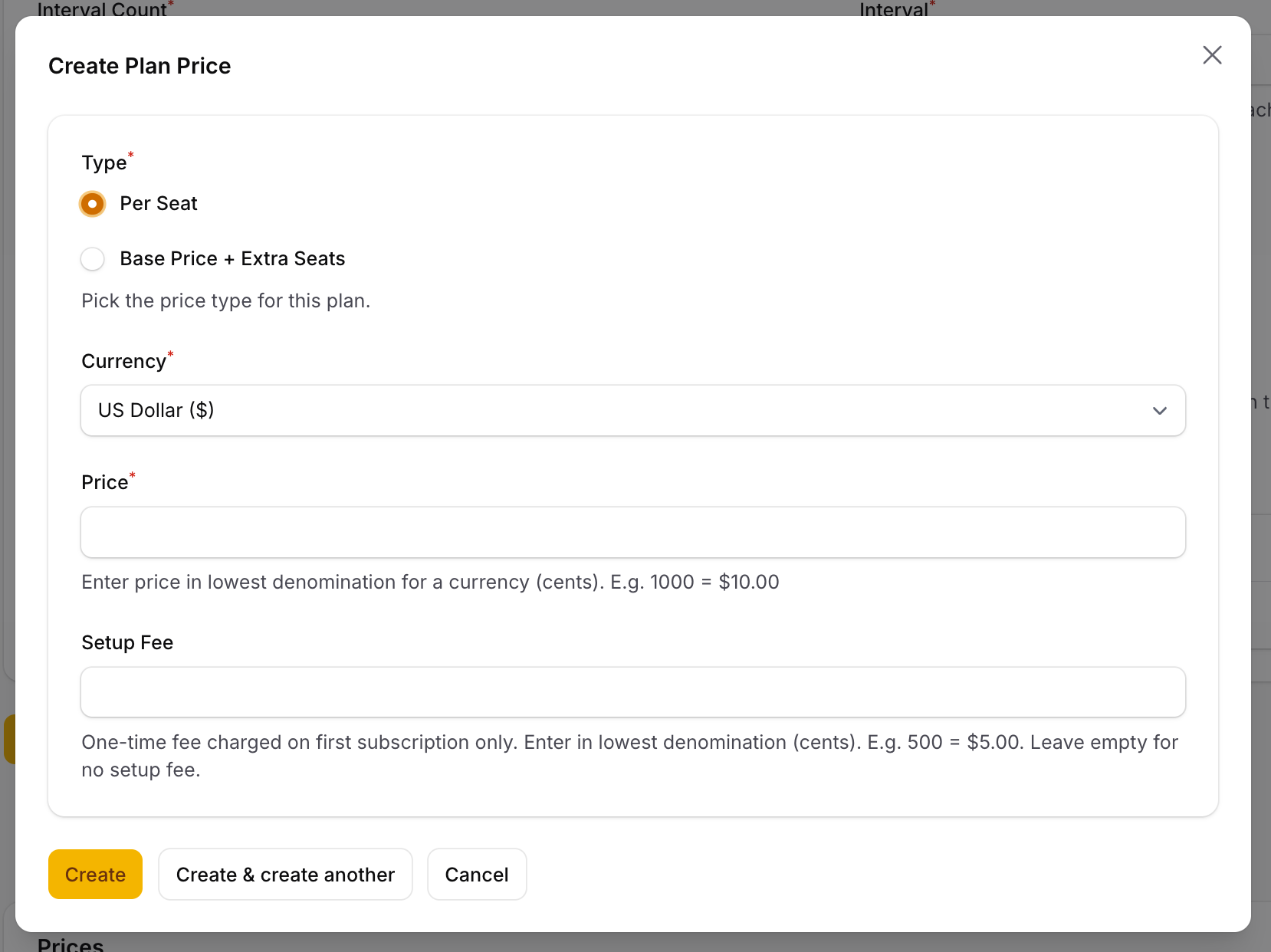The width and height of the screenshot is (1271, 952).
Task: Click the Price hint about lowest denomination
Action: tap(430, 583)
